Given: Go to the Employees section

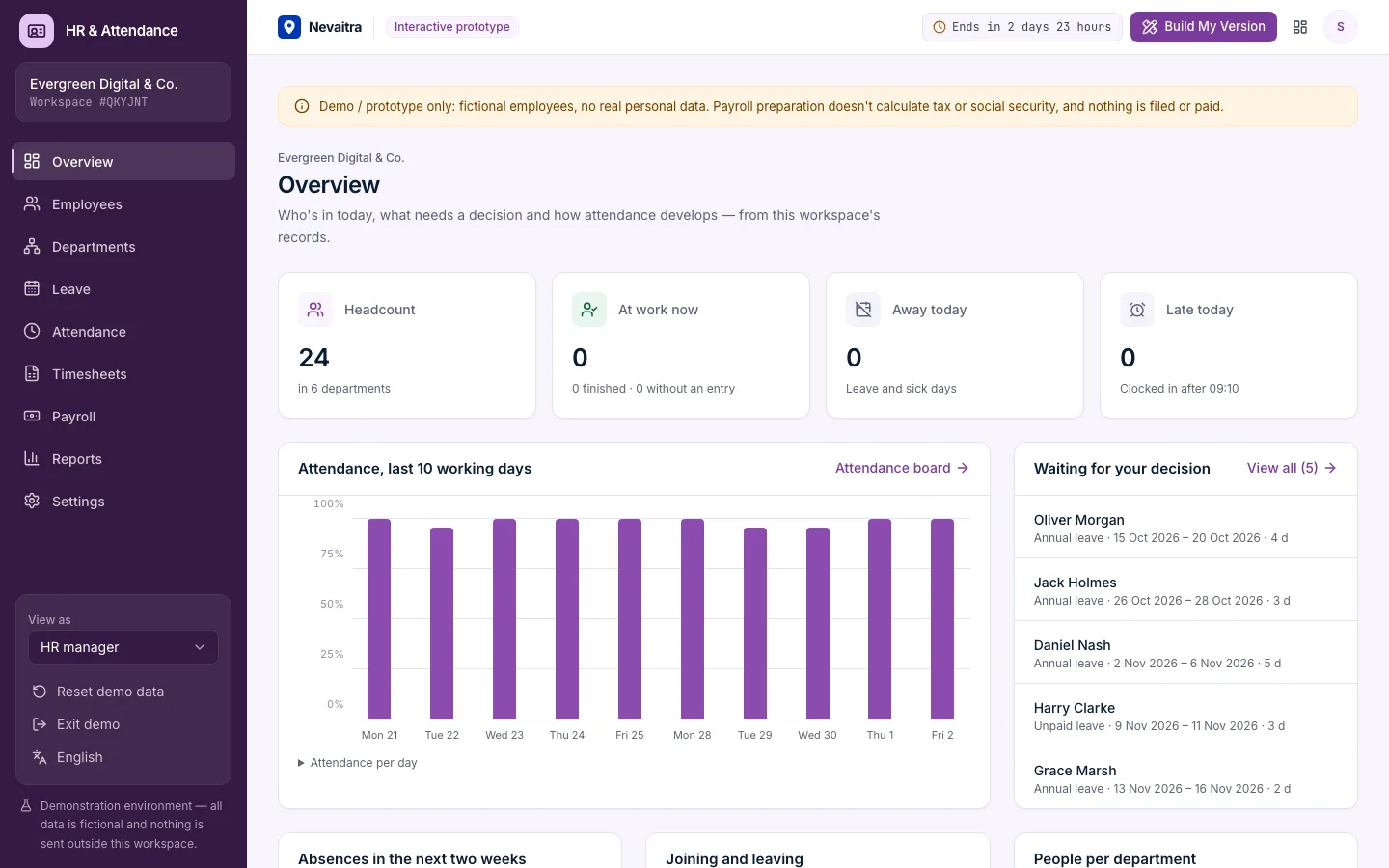Looking at the screenshot, I should pos(123,203).
